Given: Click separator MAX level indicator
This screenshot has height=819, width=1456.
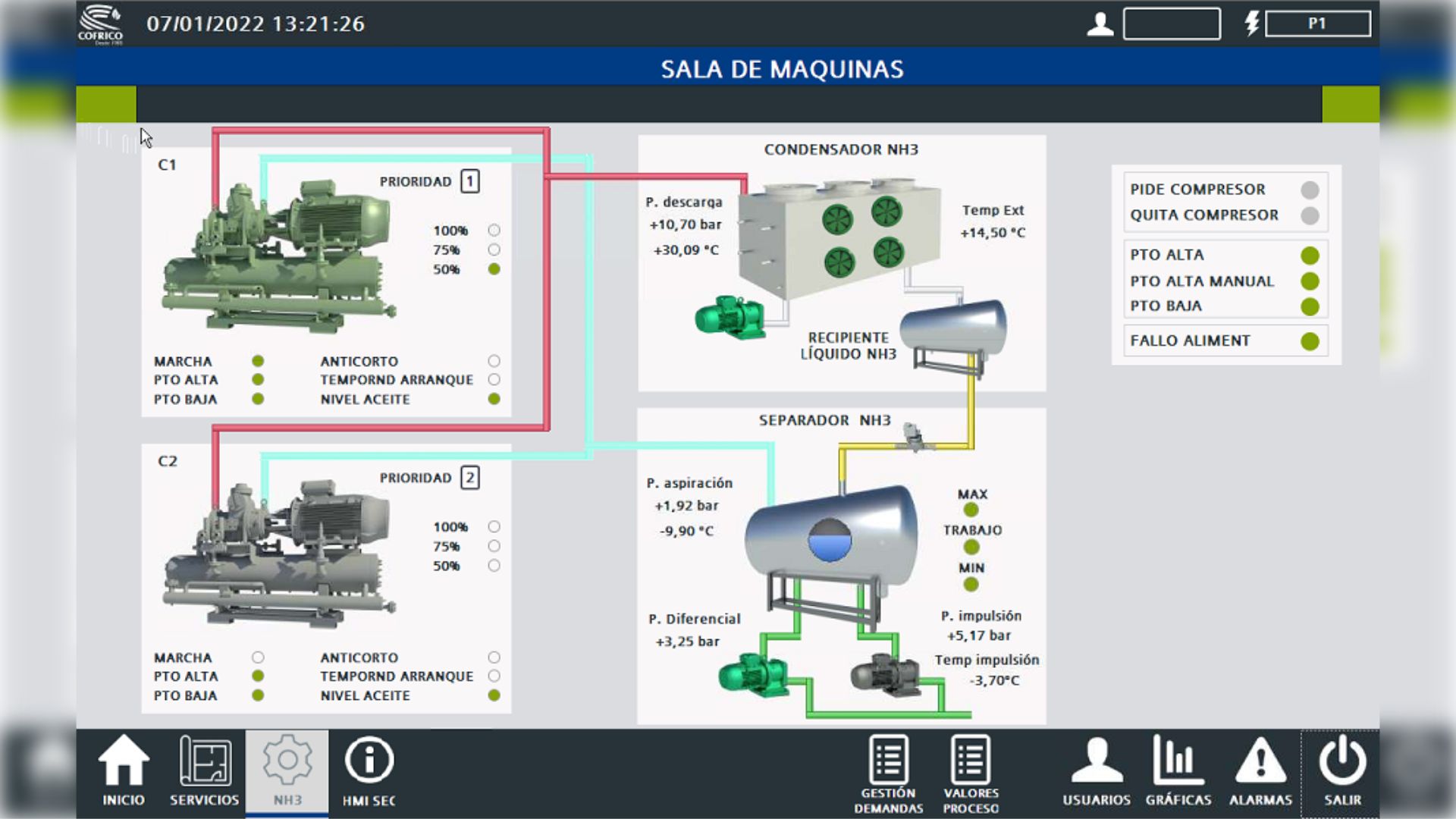Looking at the screenshot, I should (971, 510).
